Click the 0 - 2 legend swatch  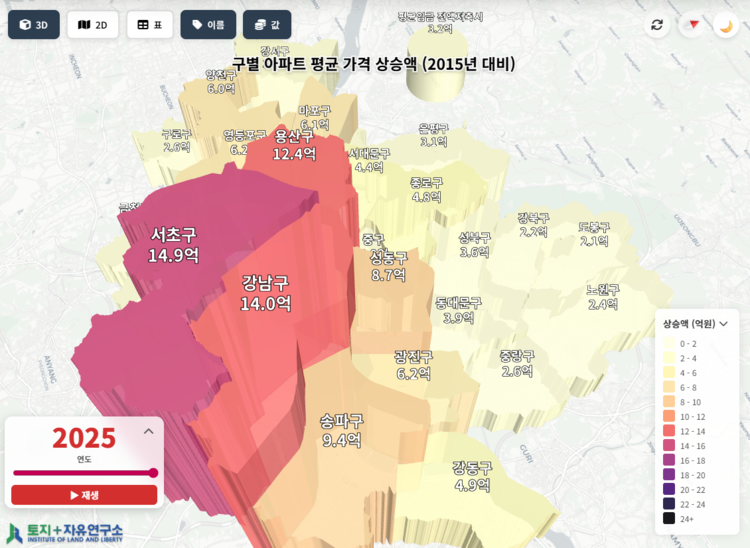point(668,343)
